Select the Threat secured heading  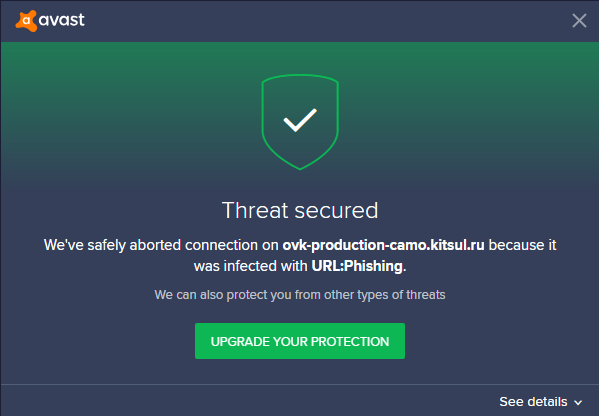pos(300,210)
